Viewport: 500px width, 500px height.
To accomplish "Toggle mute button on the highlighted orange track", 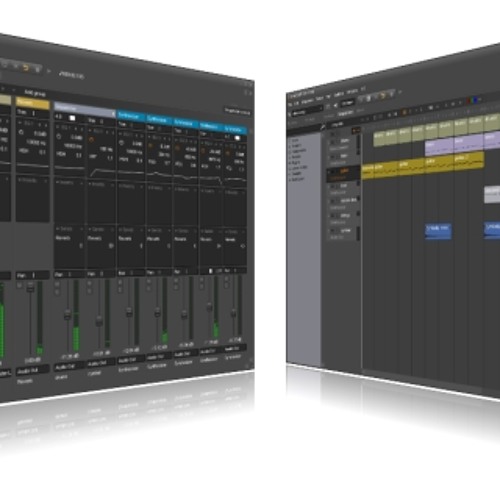I will coord(330,172).
